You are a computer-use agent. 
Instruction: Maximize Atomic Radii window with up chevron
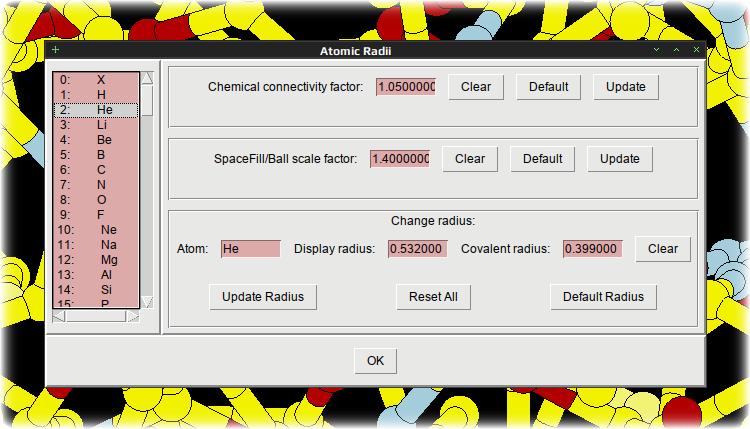click(676, 50)
